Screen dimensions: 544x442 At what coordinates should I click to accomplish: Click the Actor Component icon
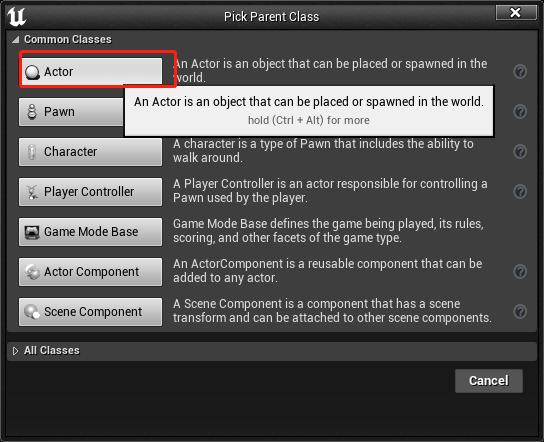[x=32, y=272]
